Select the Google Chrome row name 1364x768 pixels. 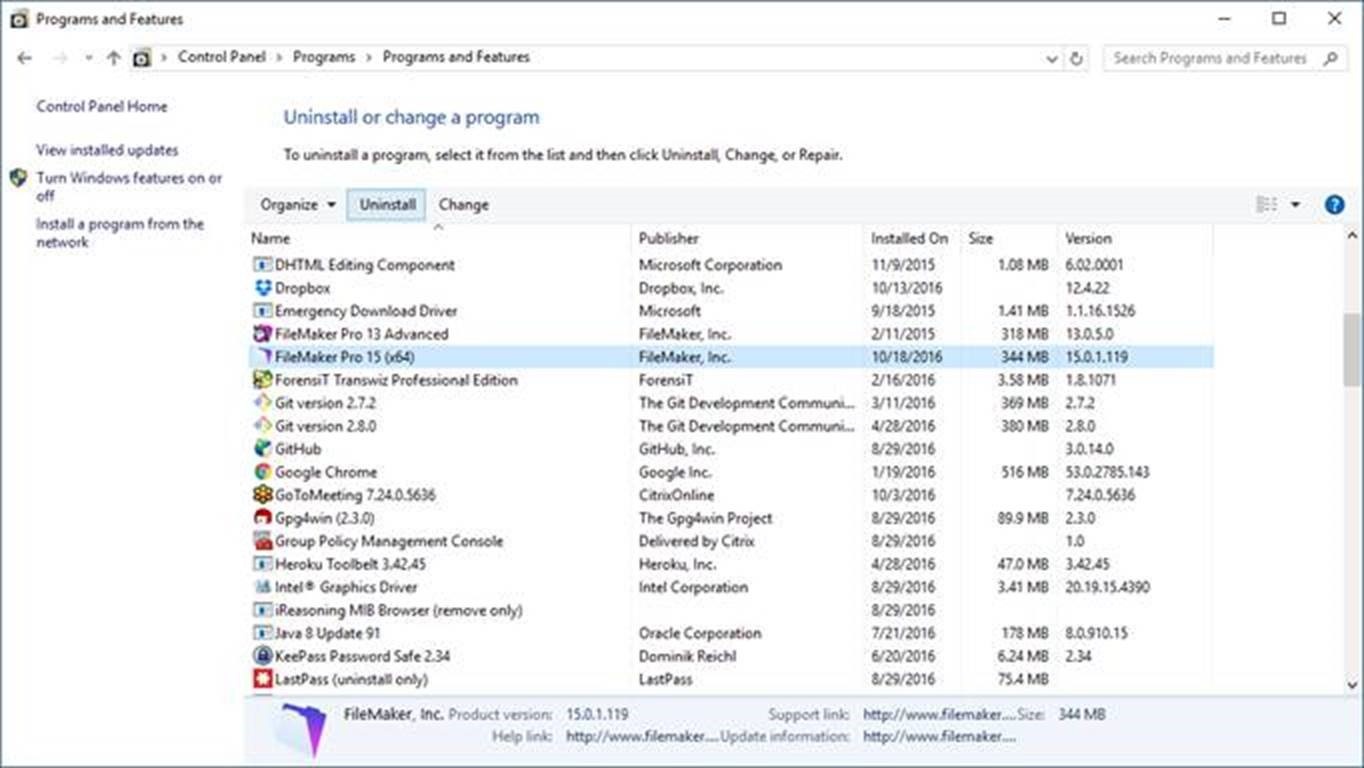tap(326, 472)
